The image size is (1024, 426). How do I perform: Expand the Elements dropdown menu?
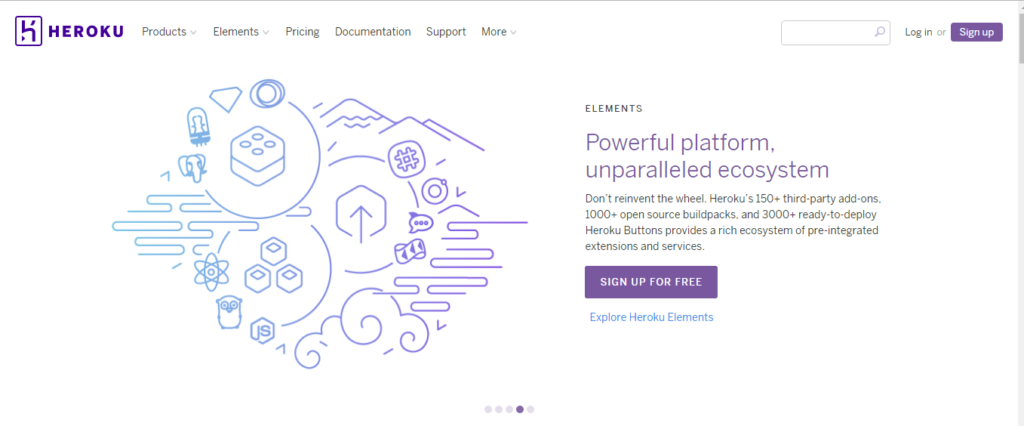[241, 32]
